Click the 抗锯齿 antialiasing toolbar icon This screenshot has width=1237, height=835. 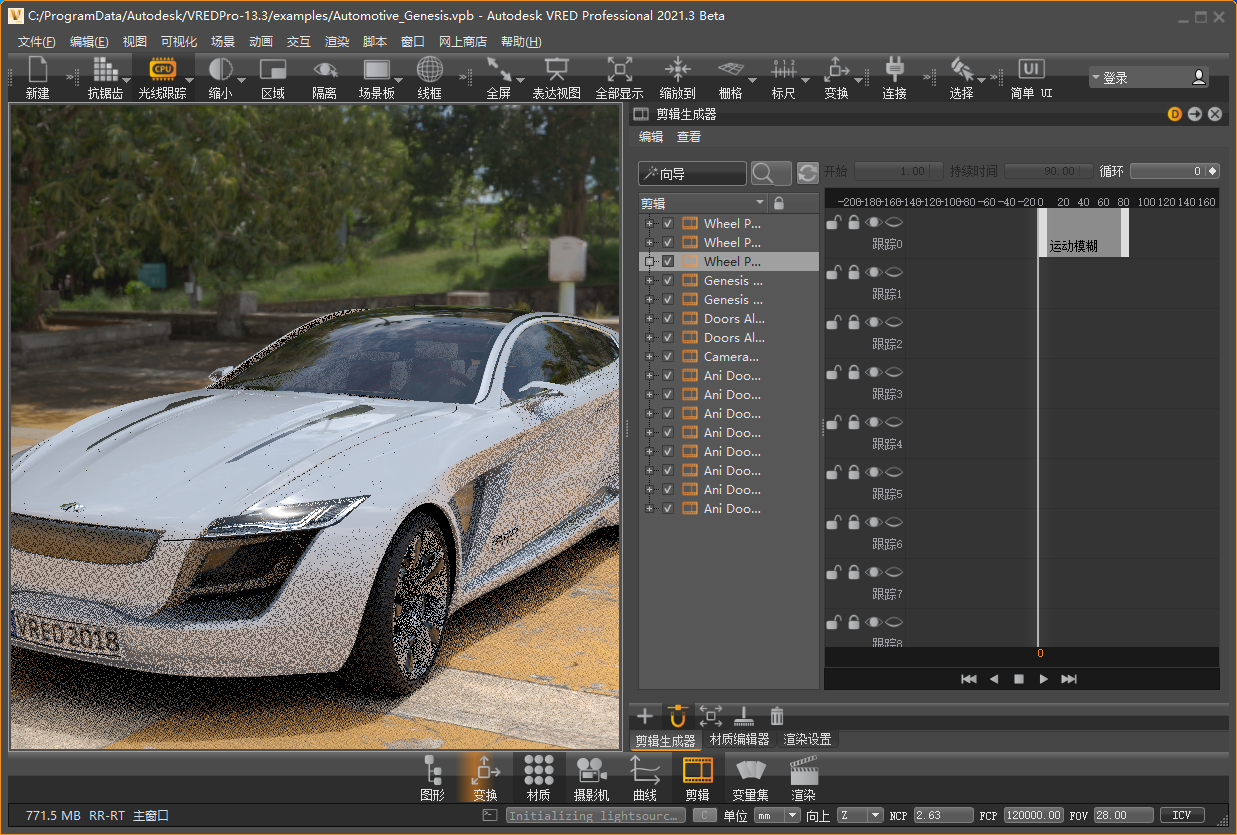105,70
